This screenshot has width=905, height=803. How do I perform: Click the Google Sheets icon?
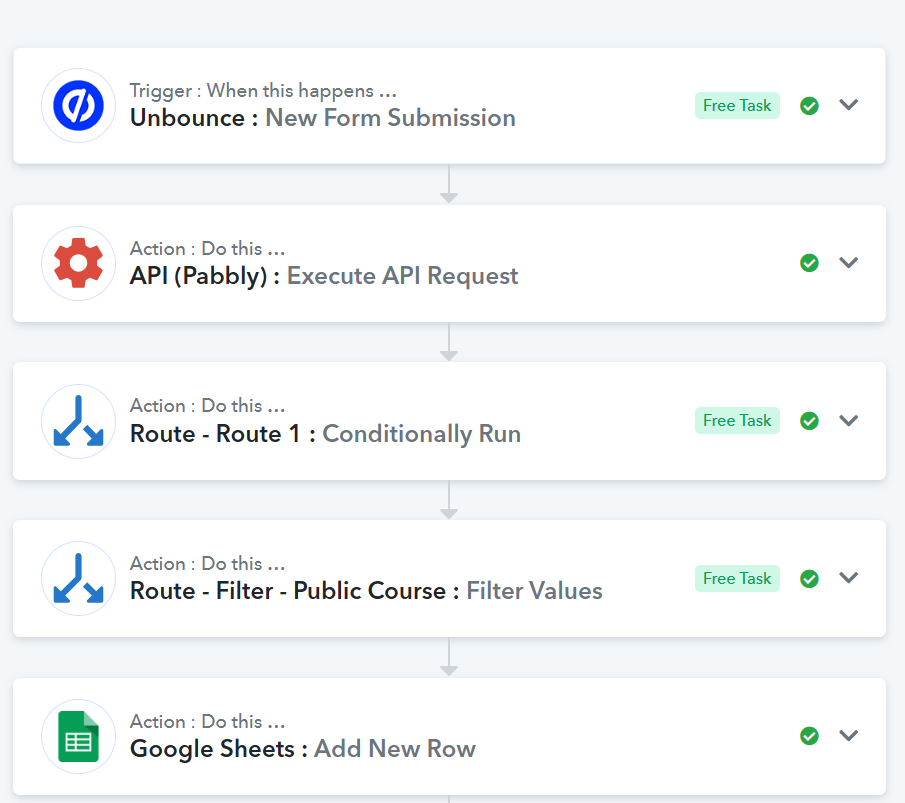click(x=79, y=737)
